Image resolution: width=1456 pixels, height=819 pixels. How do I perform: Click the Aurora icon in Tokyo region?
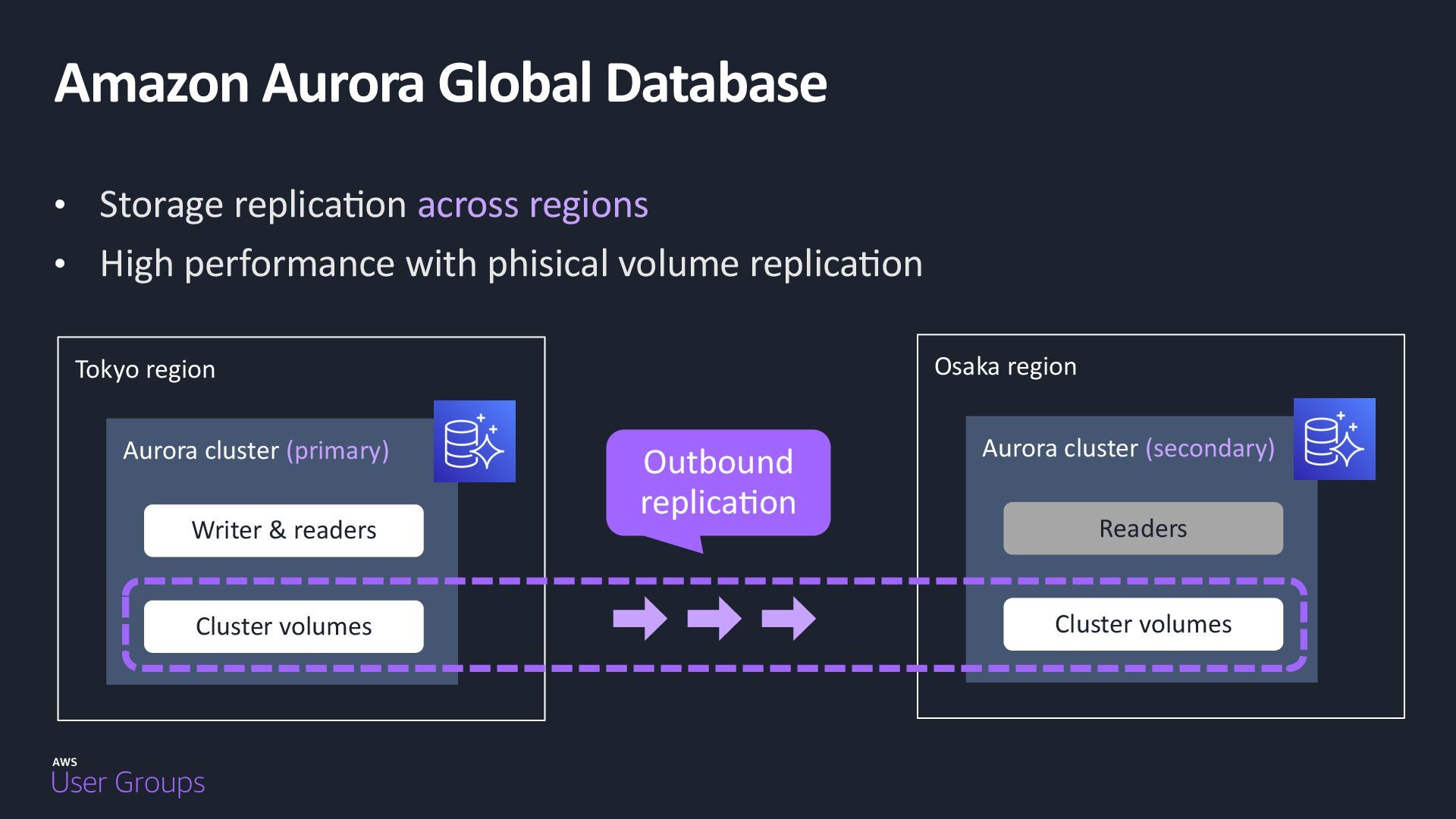(x=474, y=441)
